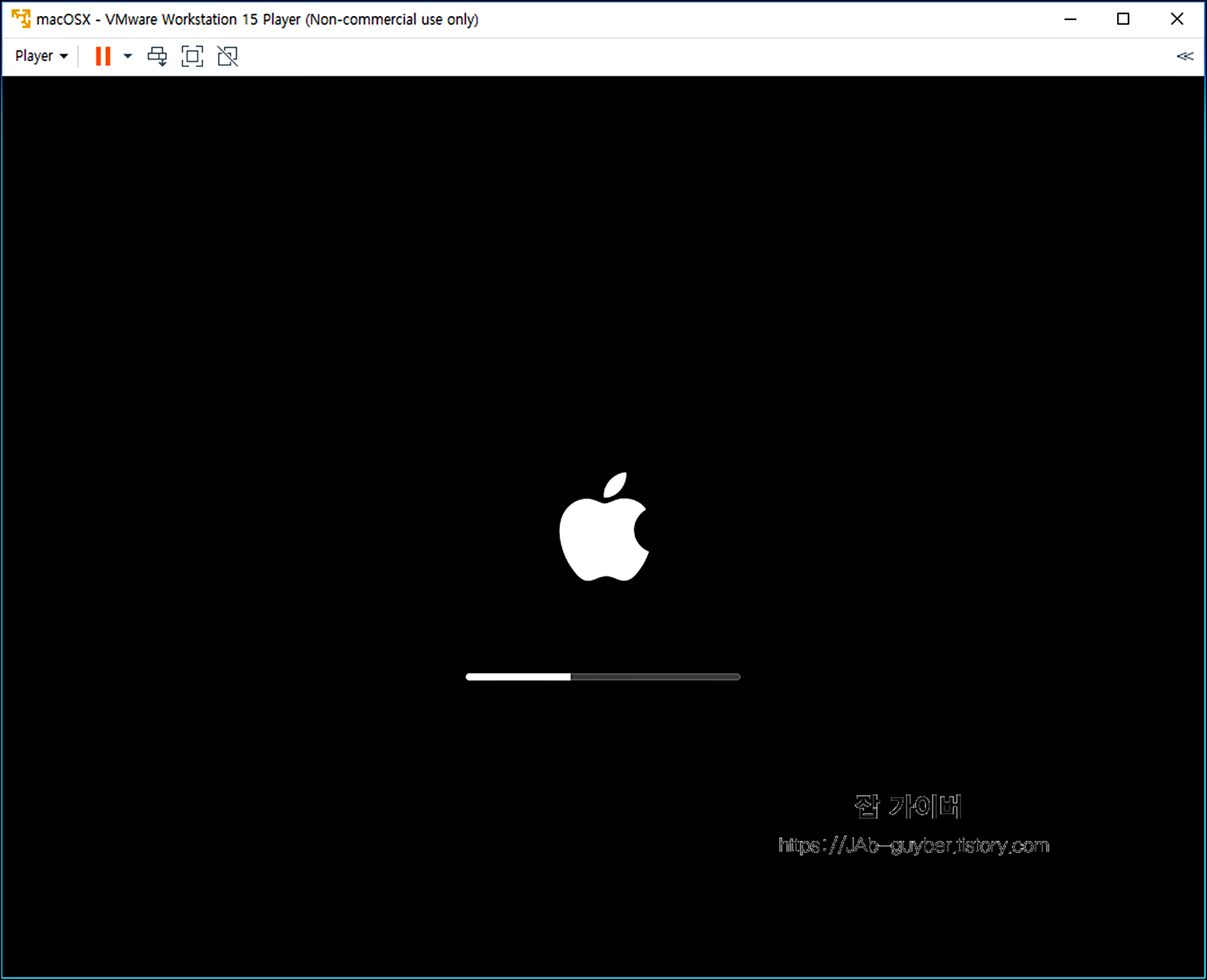1207x980 pixels.
Task: Click the Apple logo in the VM
Action: click(603, 527)
